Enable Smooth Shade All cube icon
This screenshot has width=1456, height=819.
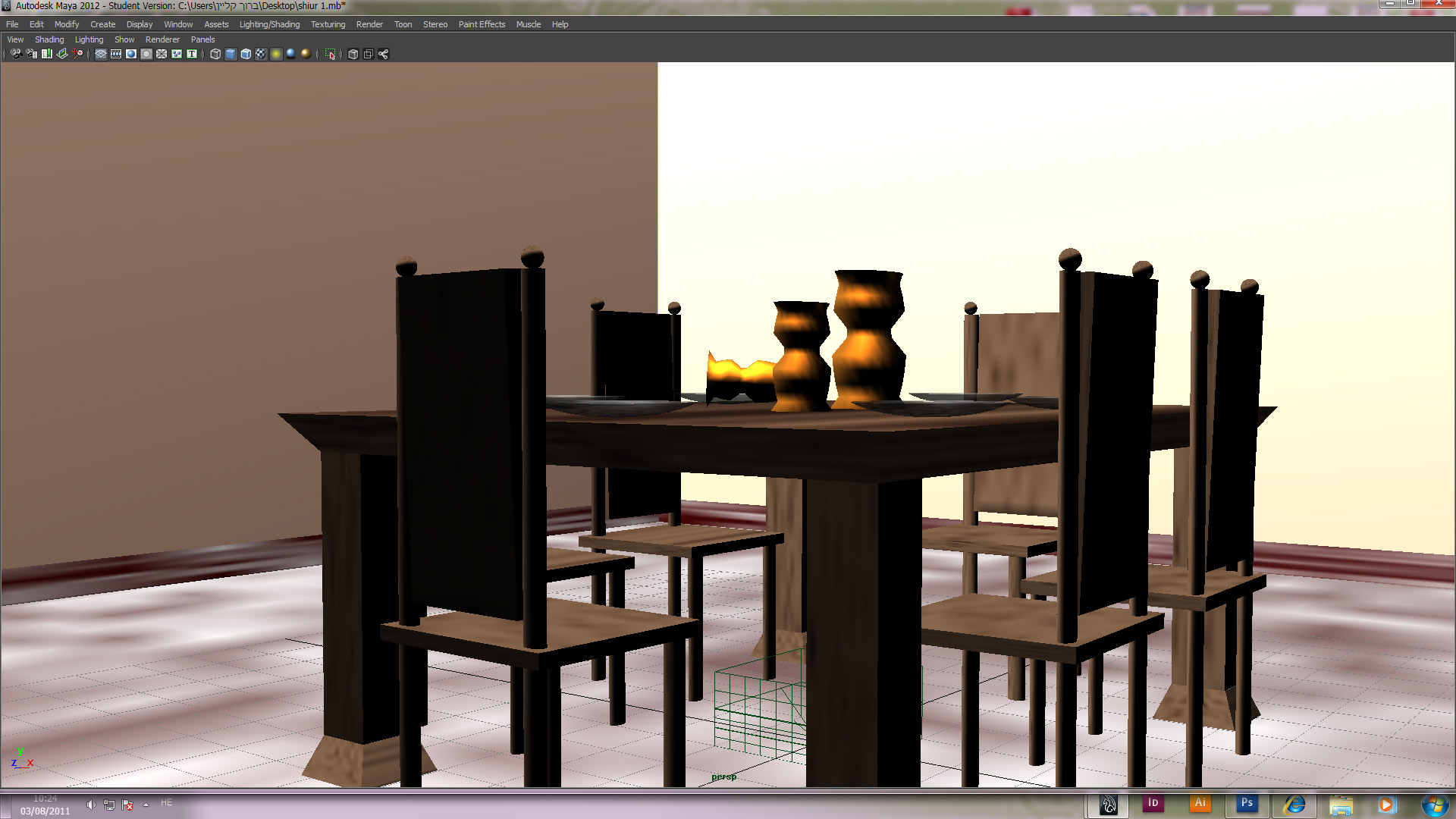point(231,54)
